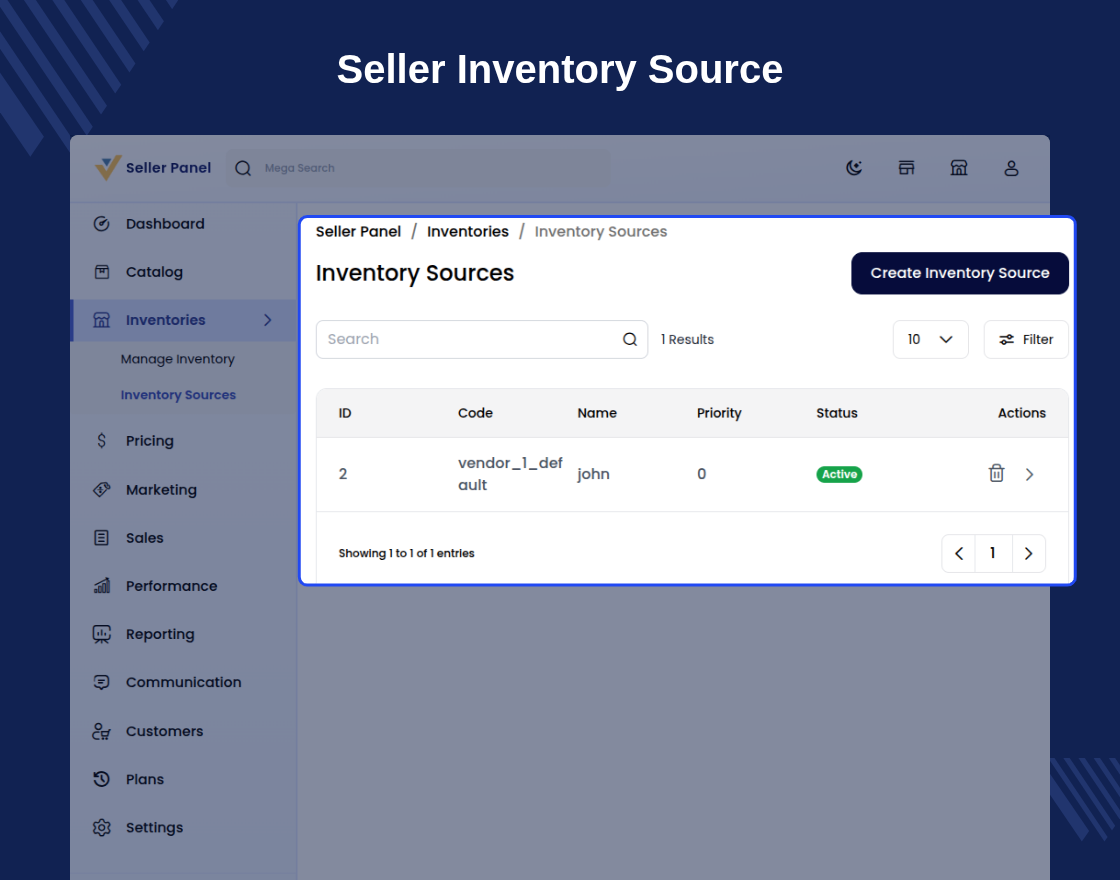Click the Inventories sidebar icon
The height and width of the screenshot is (880, 1120).
pos(101,320)
